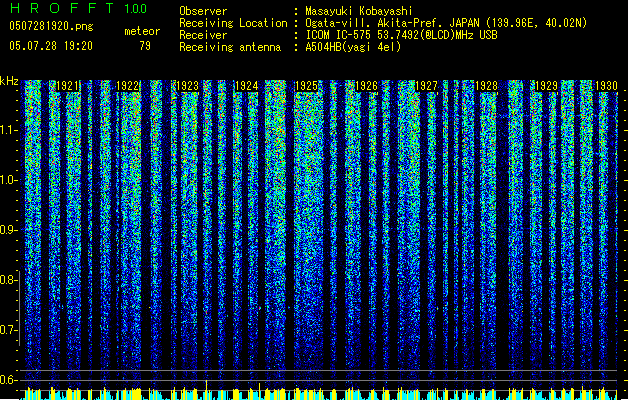Click the Observer label
629x400 pixels.
(x=203, y=11)
